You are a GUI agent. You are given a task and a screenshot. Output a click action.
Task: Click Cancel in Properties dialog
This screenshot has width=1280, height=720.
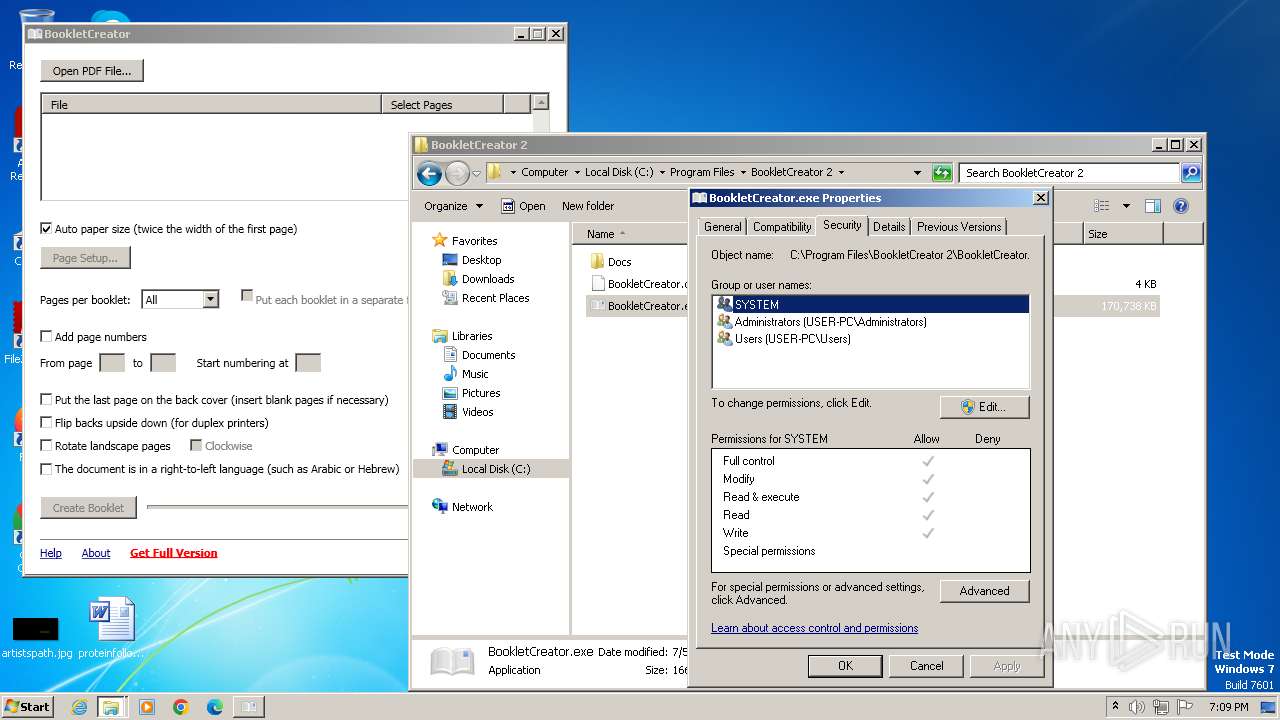[926, 666]
